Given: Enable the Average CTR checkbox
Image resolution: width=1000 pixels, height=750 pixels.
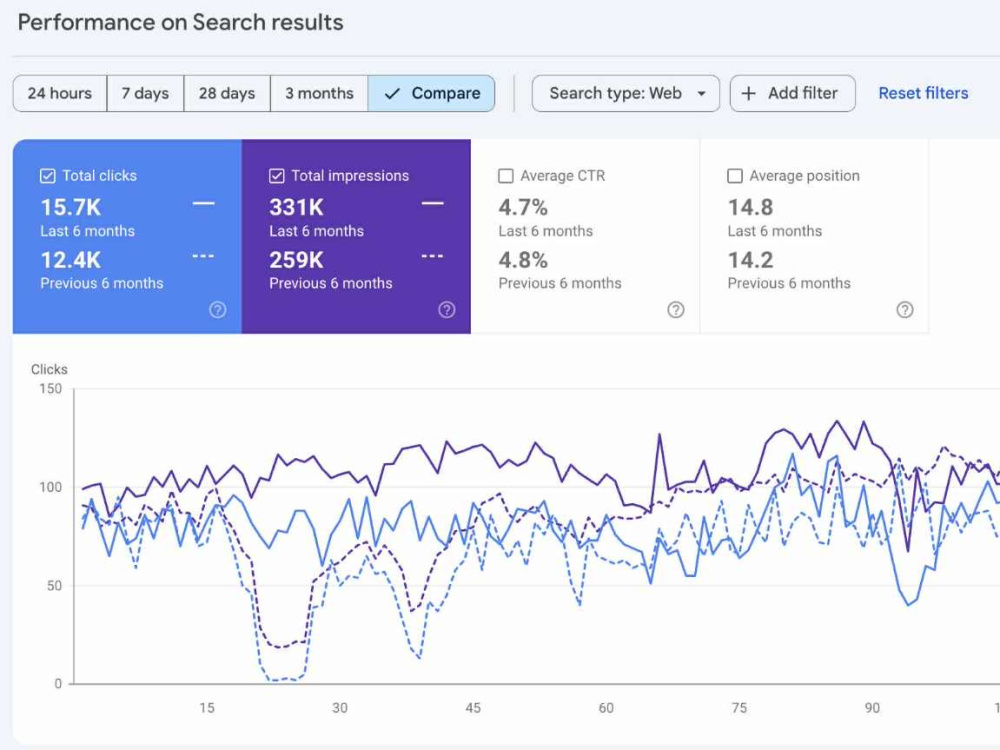Looking at the screenshot, I should pos(505,176).
